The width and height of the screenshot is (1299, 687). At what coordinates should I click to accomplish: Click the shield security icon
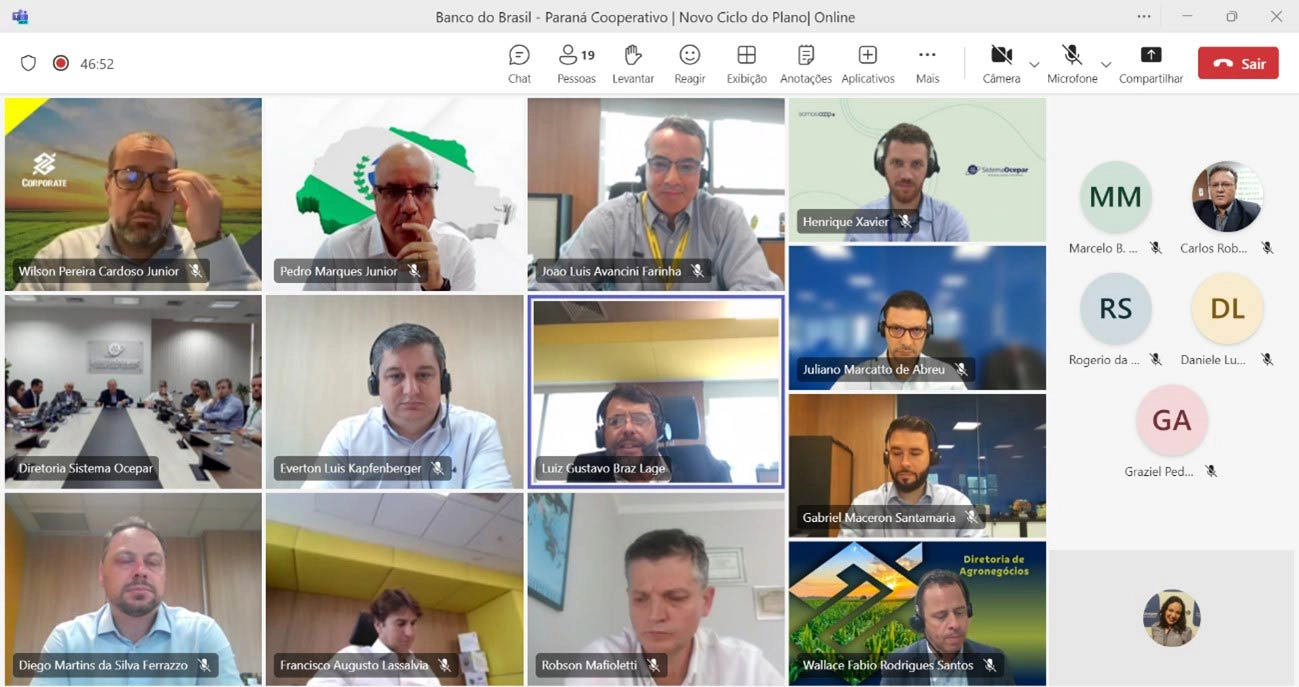(x=28, y=63)
